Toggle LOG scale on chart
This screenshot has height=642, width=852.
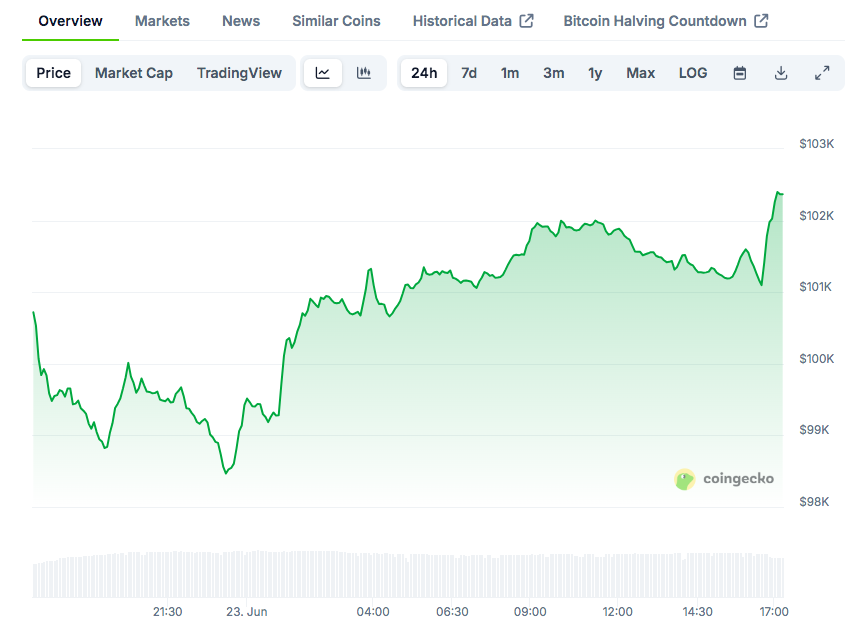693,73
